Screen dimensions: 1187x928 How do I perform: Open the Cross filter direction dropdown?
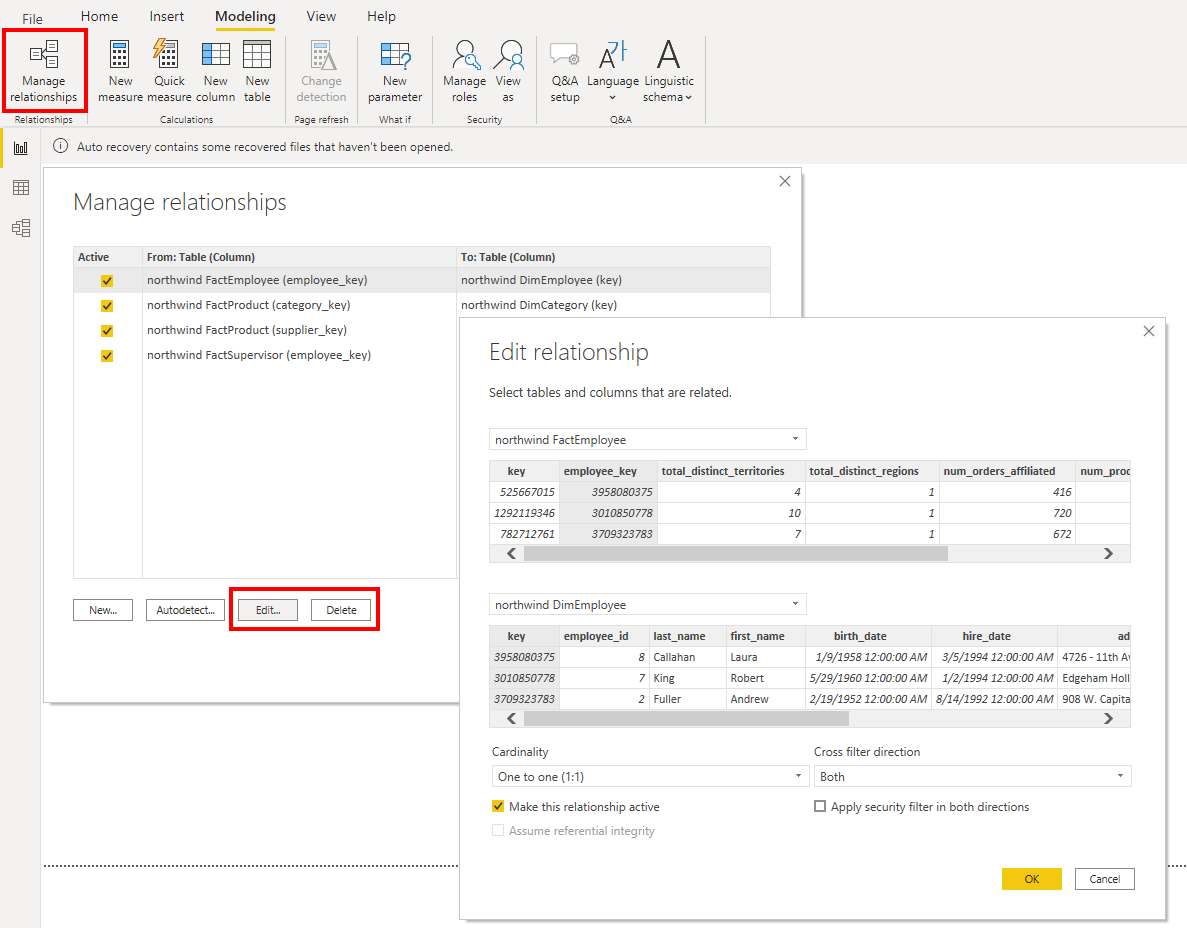tap(972, 777)
